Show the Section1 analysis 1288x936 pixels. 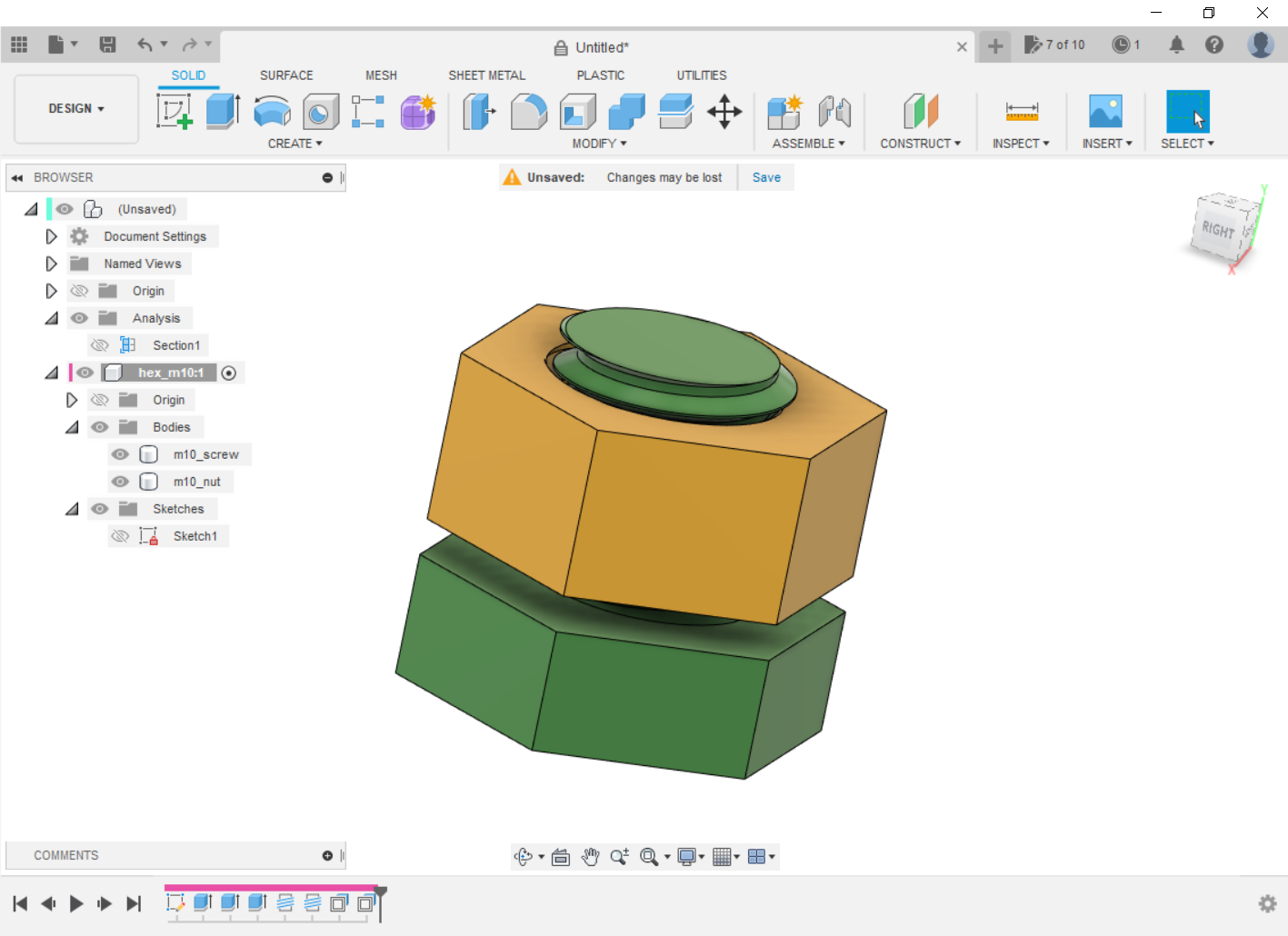point(100,345)
